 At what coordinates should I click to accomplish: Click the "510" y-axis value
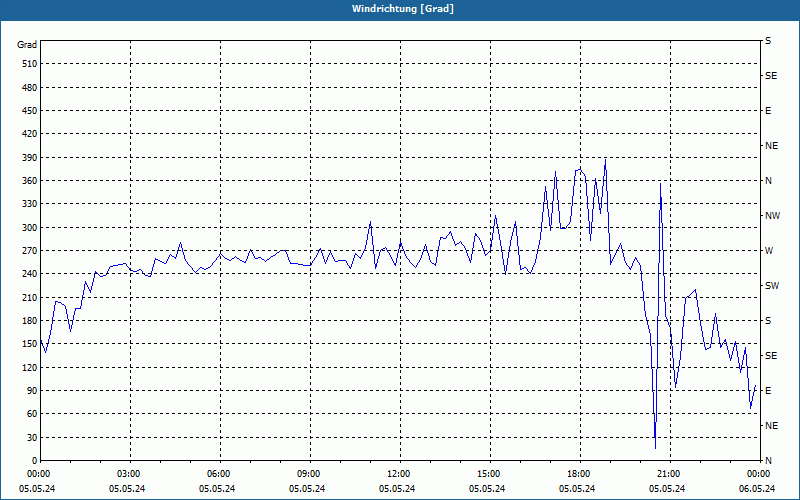click(x=30, y=64)
